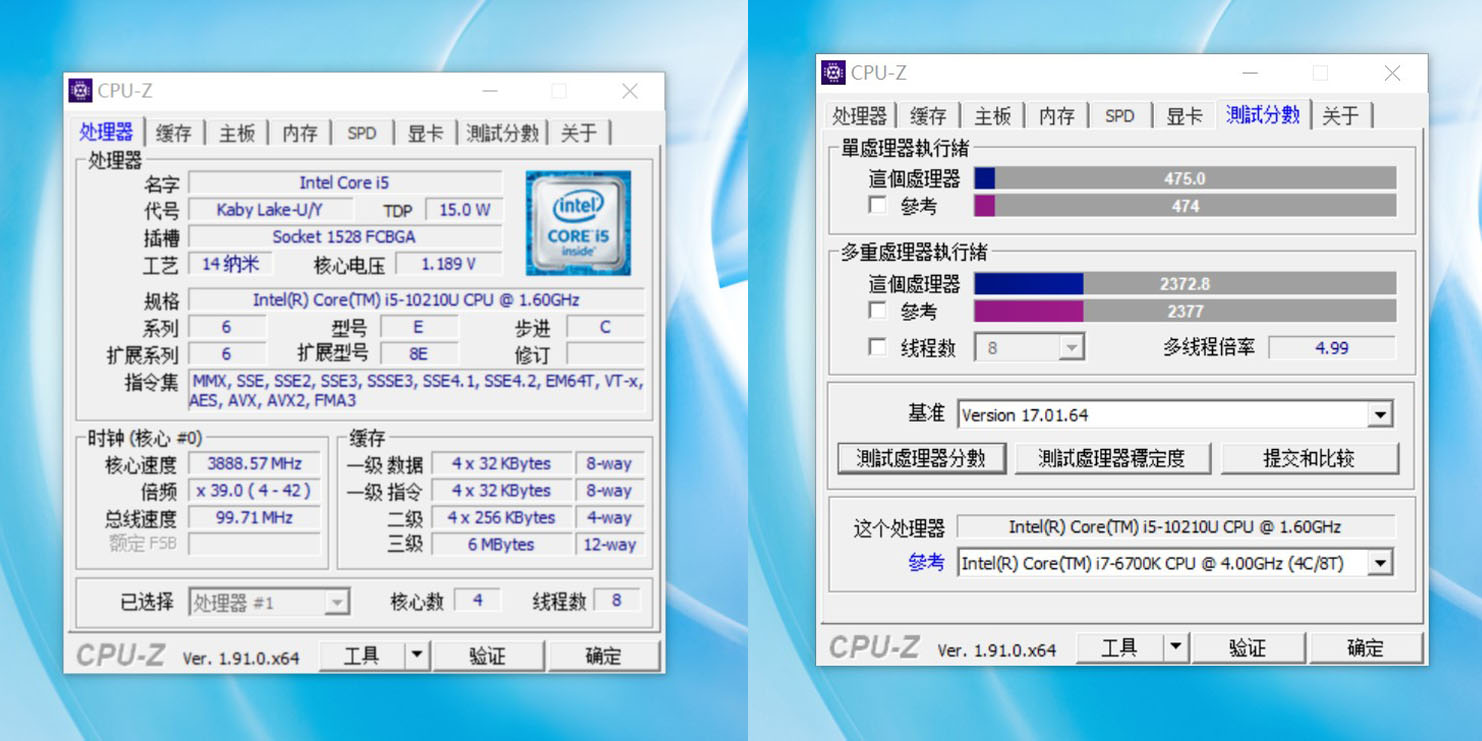Click the multi-thread 參考 bar showing 2377
This screenshot has width=1482, height=741.
[1185, 311]
